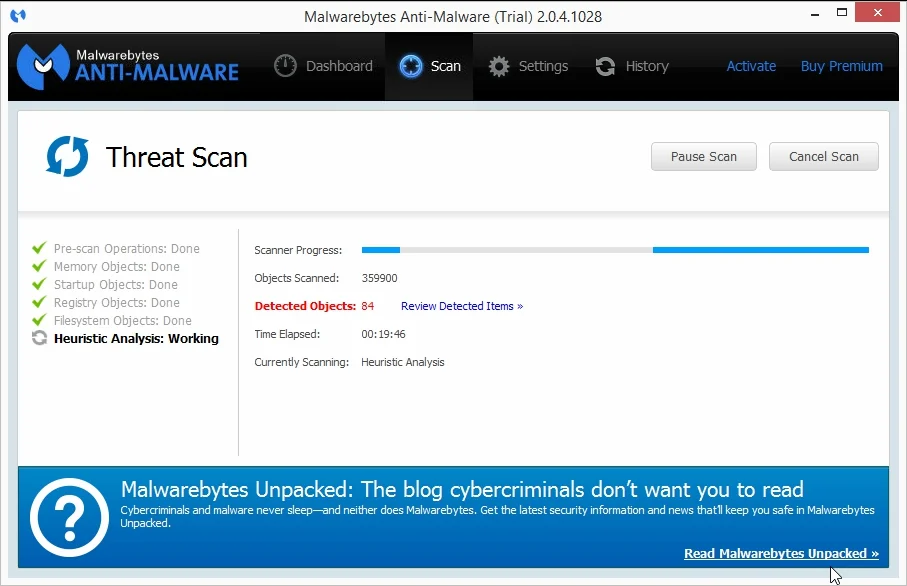Click the blue Threat Scan refresh icon
Screen dimensions: 907x586
67,157
